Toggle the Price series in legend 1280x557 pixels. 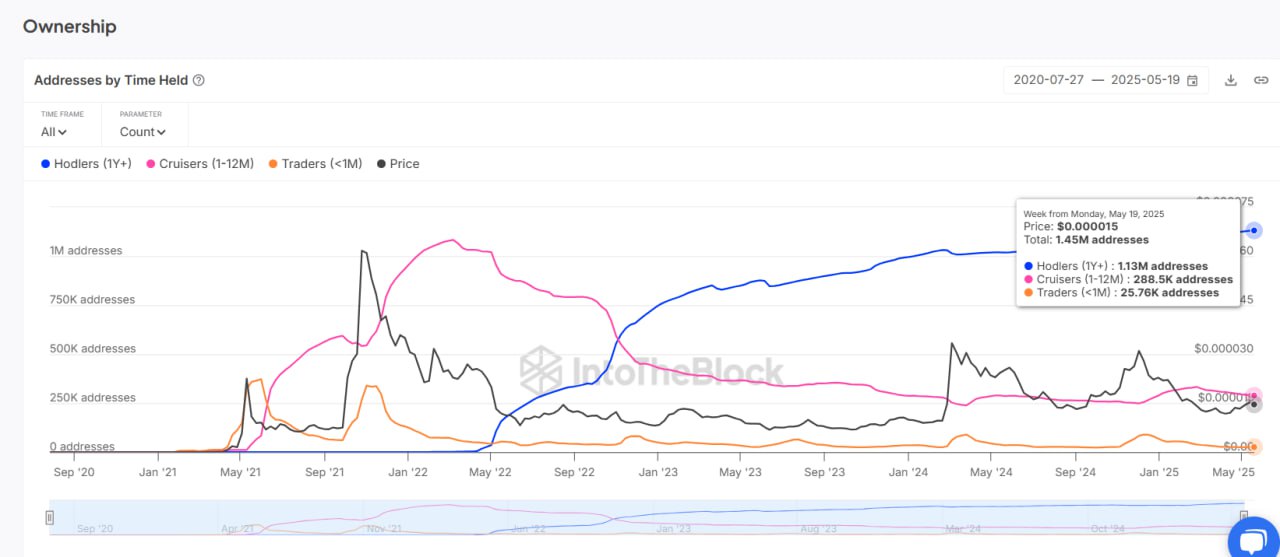pos(398,163)
